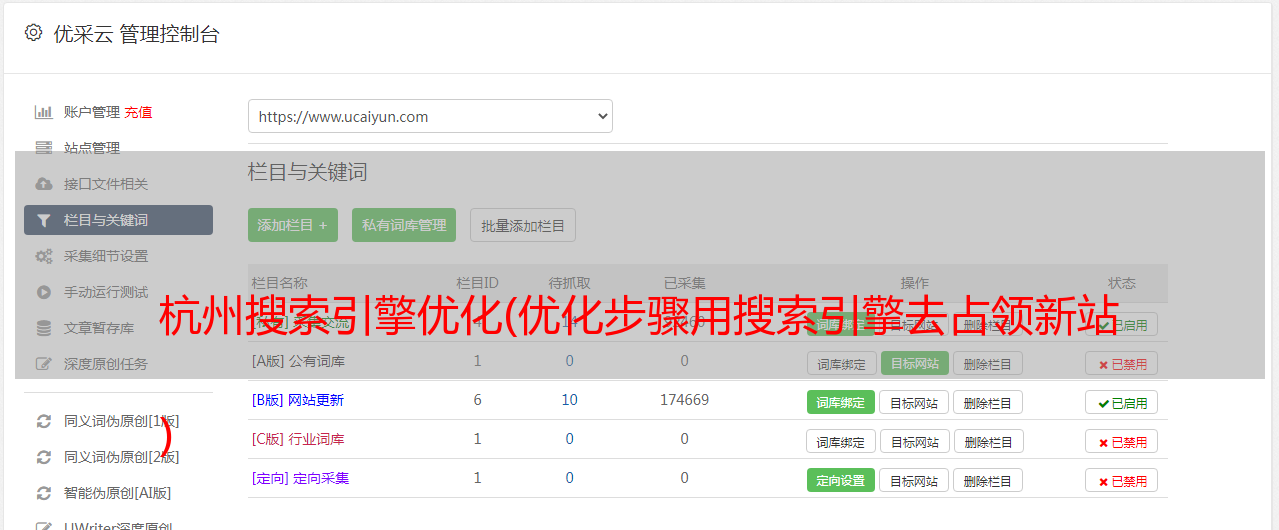Open the [A版] 公有词库 column

298,360
